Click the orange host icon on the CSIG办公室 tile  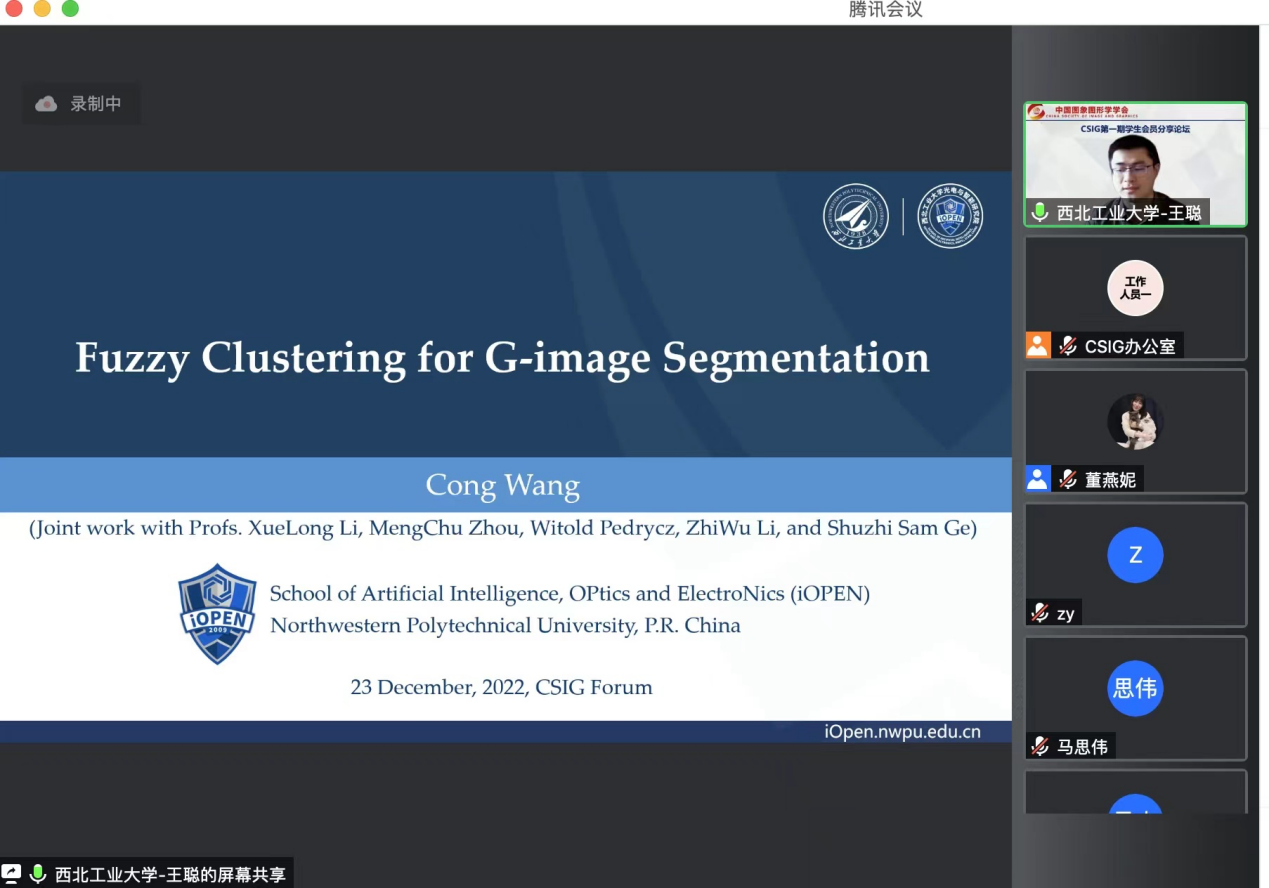(x=1038, y=345)
